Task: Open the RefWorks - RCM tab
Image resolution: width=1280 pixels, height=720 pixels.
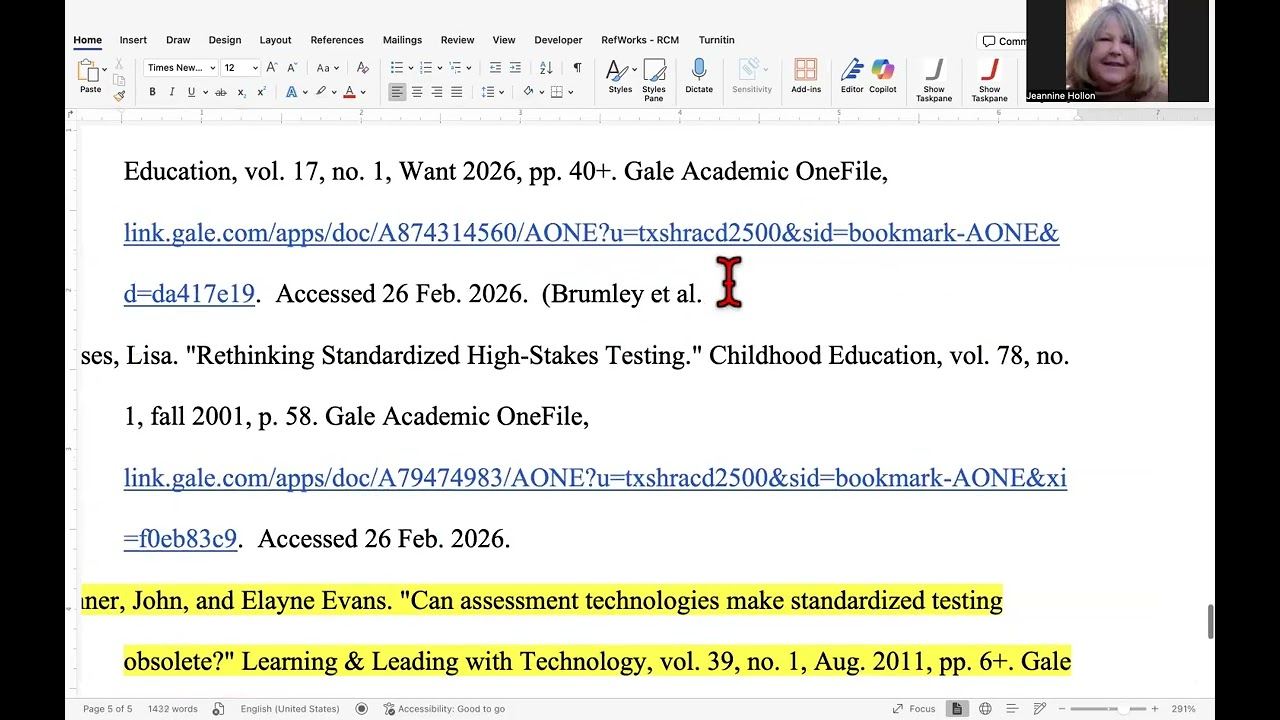Action: [640, 40]
